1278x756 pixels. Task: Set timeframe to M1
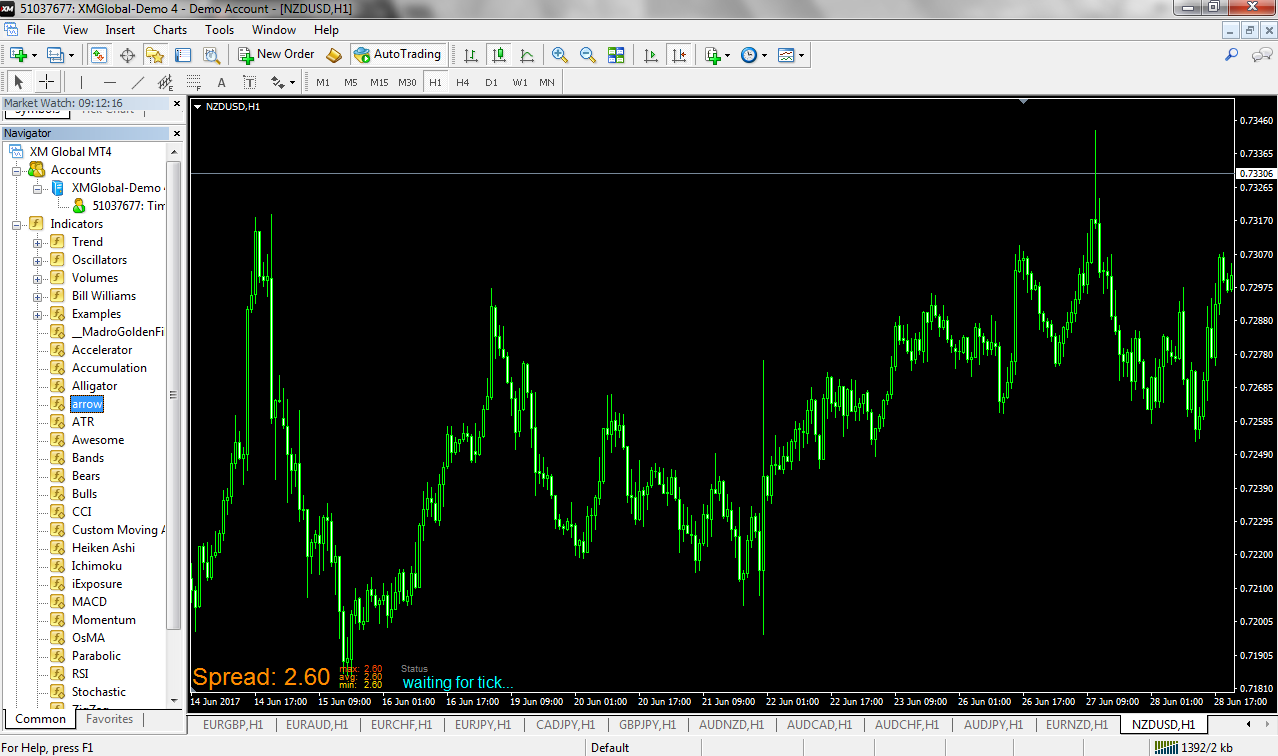[x=323, y=82]
